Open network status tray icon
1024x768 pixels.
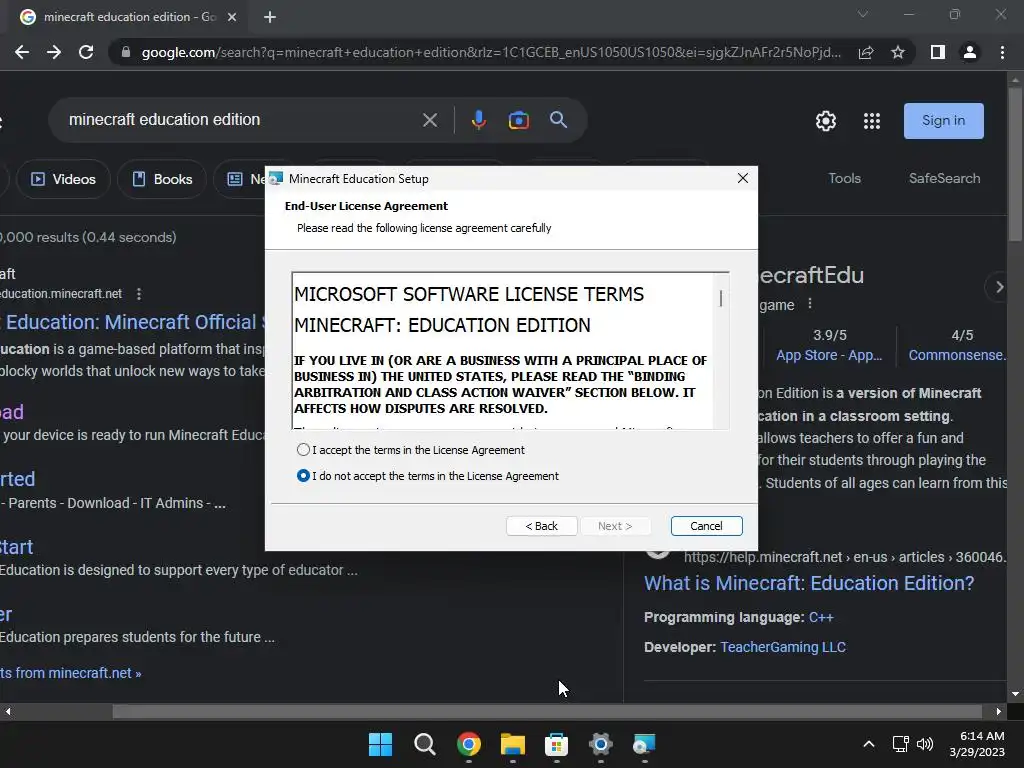(901, 744)
